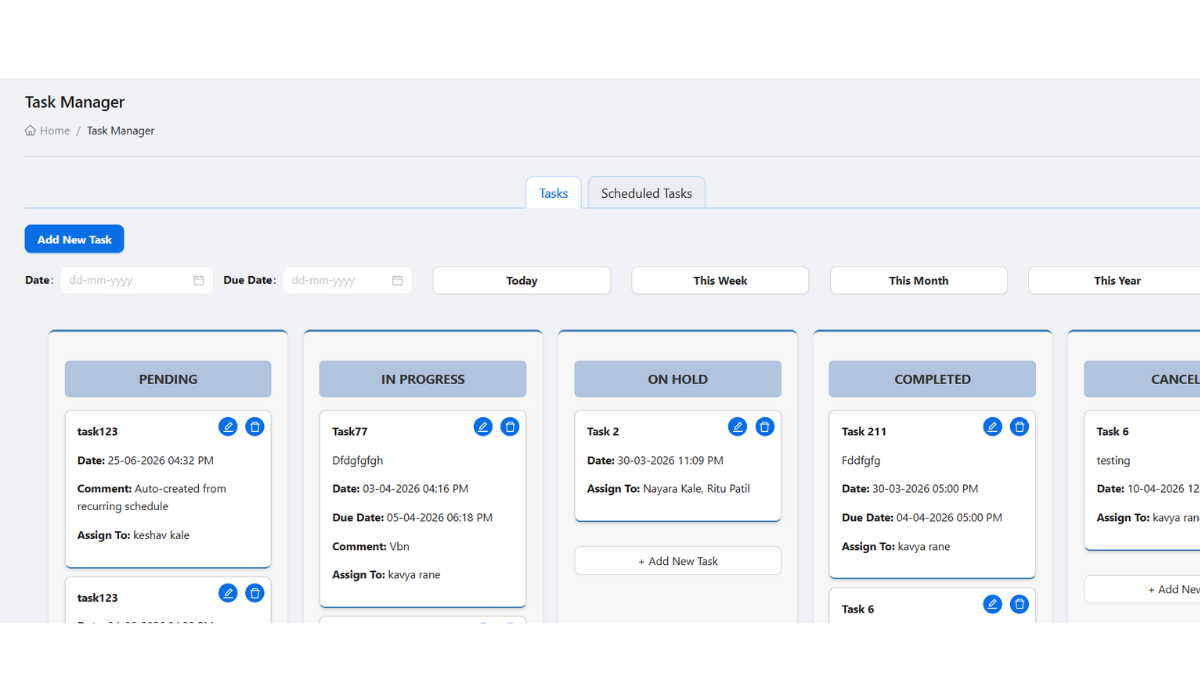
Task: Click the trash icon on Task77
Action: point(510,427)
